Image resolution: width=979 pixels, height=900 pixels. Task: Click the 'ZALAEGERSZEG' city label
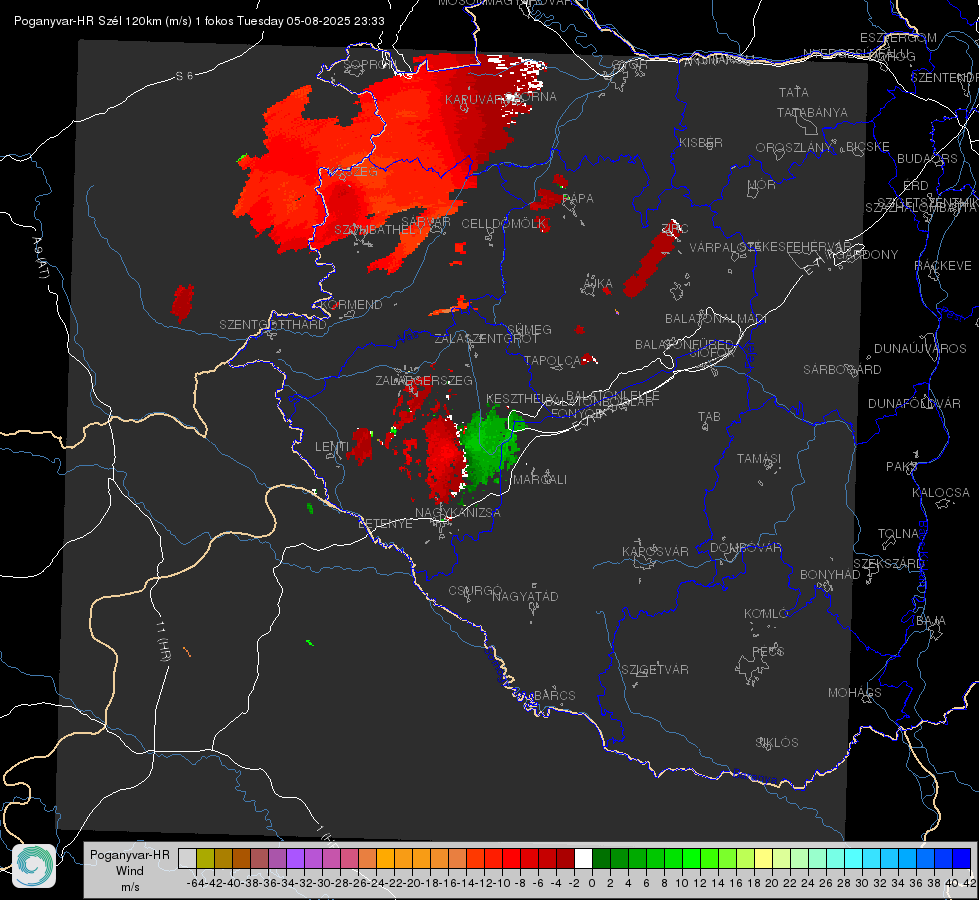click(424, 380)
